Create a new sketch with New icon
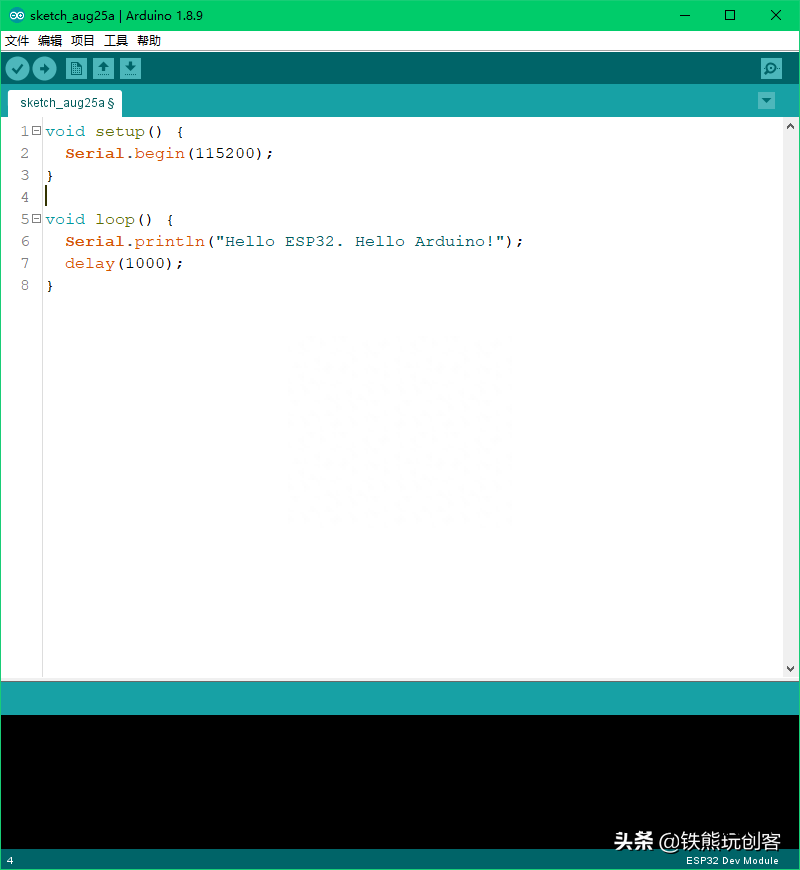800x870 pixels. point(76,68)
